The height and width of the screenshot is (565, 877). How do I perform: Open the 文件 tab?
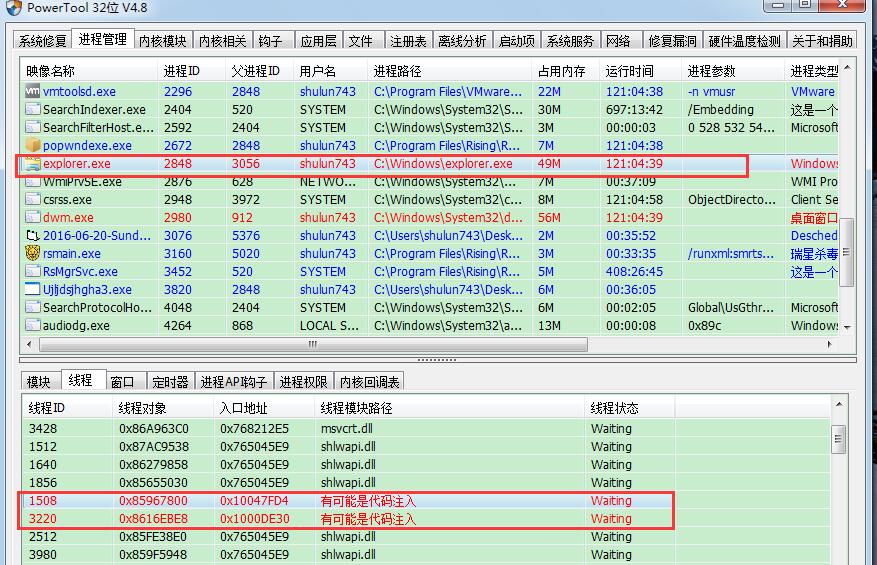coord(361,41)
